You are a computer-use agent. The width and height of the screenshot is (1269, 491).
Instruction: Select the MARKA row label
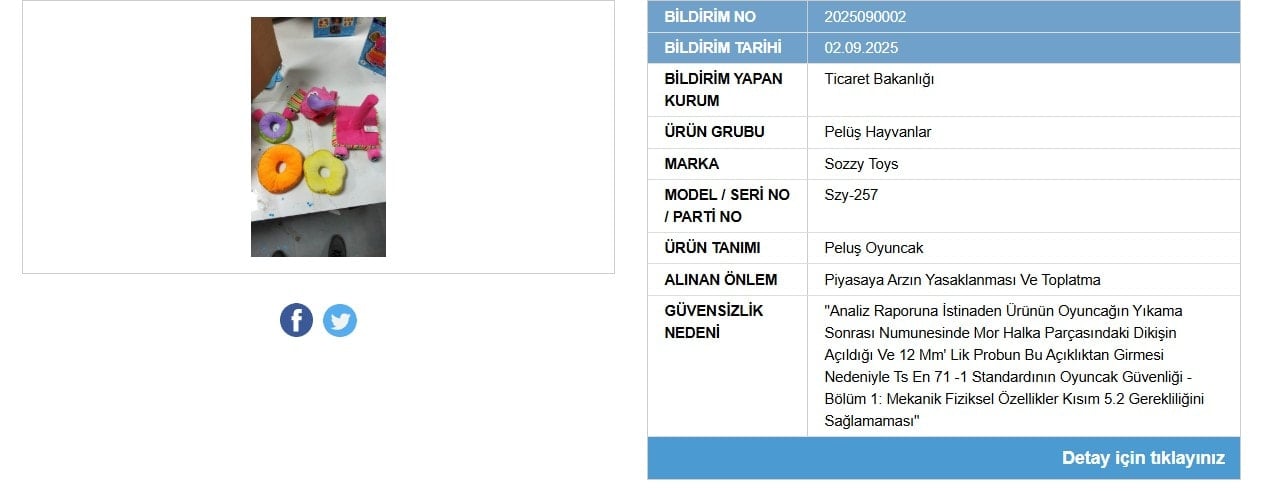(x=692, y=164)
